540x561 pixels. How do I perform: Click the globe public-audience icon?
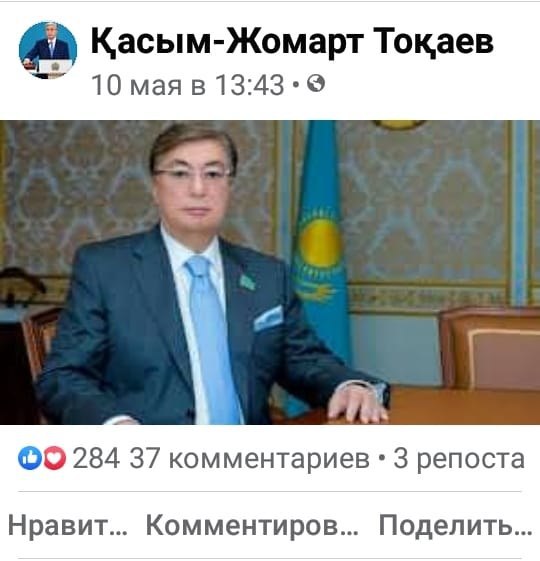point(316,84)
